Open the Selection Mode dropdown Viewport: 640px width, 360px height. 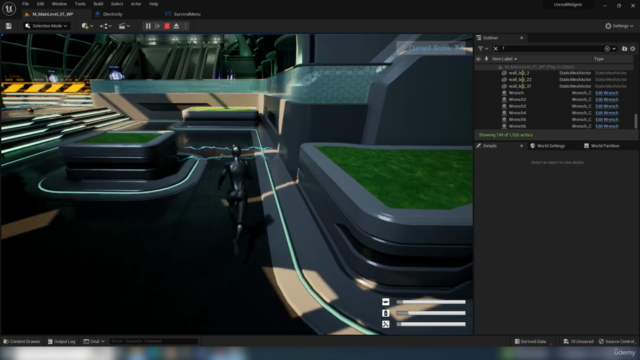pos(46,26)
